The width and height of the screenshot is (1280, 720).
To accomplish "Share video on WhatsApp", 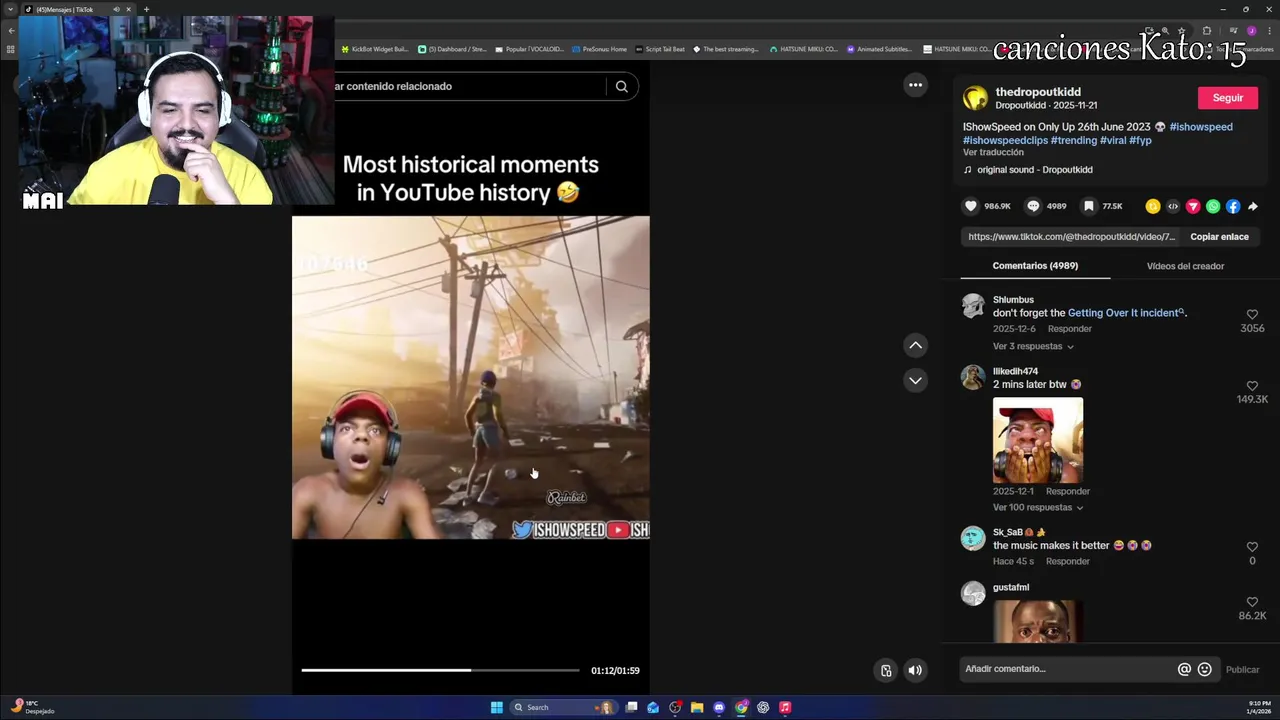I will coord(1213,206).
